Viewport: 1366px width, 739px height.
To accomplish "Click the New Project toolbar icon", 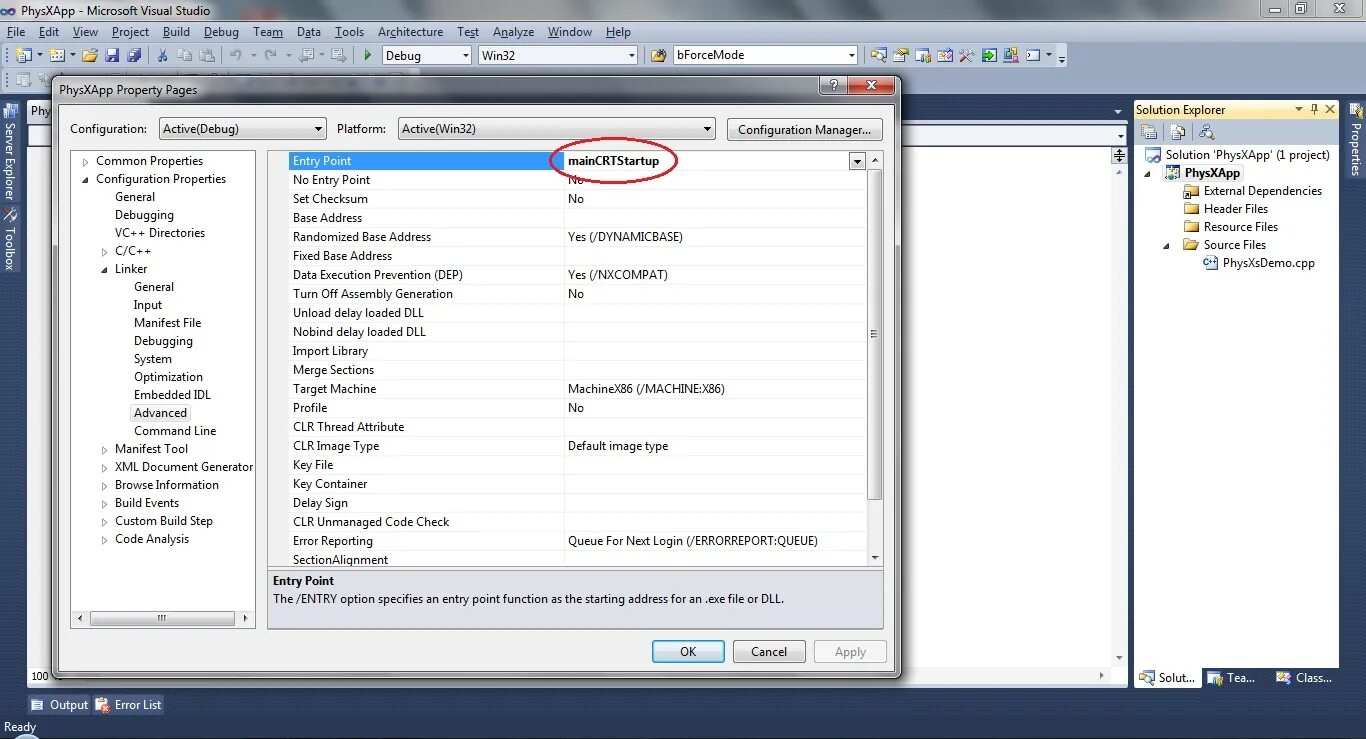I will (24, 55).
